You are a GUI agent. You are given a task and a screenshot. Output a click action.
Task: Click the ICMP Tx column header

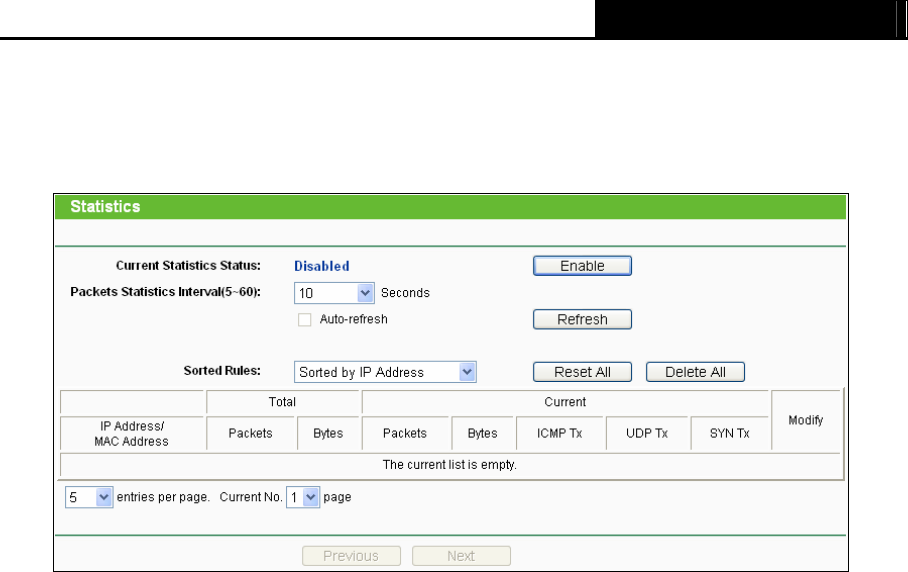coord(559,433)
